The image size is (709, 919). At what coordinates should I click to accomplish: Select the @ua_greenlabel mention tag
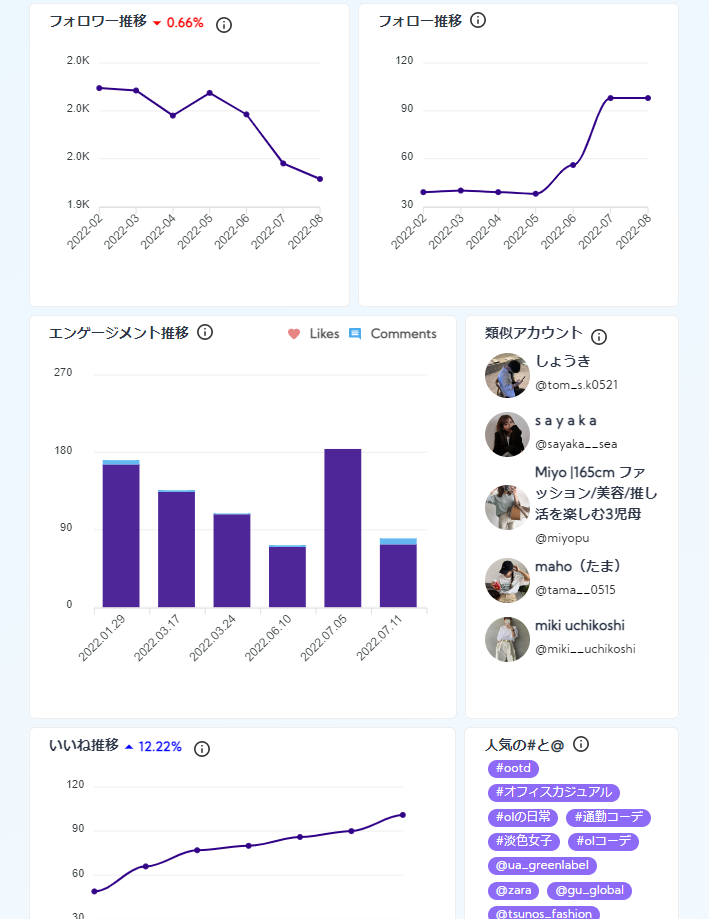pos(543,866)
